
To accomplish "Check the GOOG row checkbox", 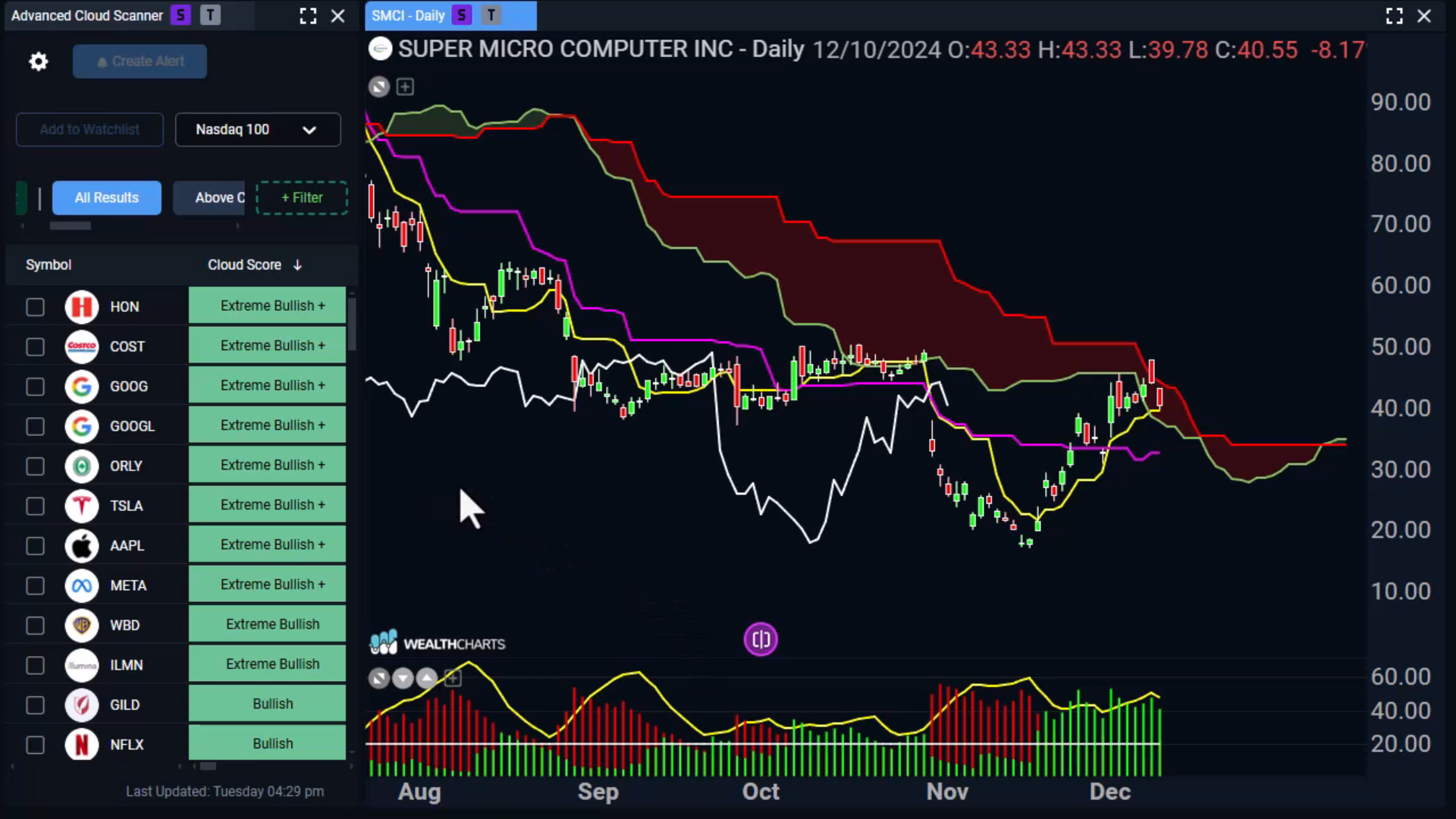I will [x=35, y=387].
